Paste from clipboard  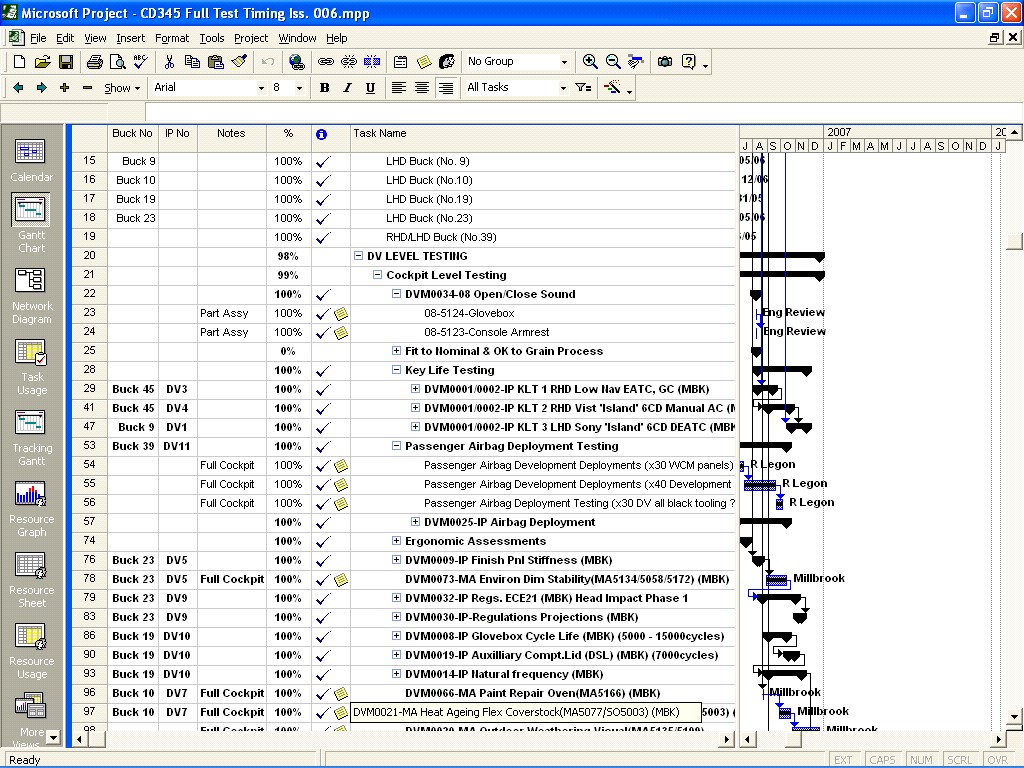[x=216, y=61]
